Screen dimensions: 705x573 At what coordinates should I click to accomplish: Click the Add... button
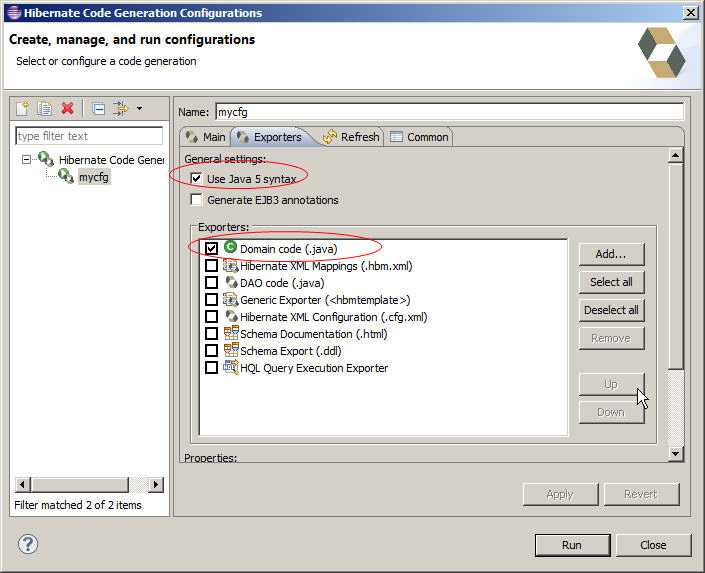click(611, 254)
